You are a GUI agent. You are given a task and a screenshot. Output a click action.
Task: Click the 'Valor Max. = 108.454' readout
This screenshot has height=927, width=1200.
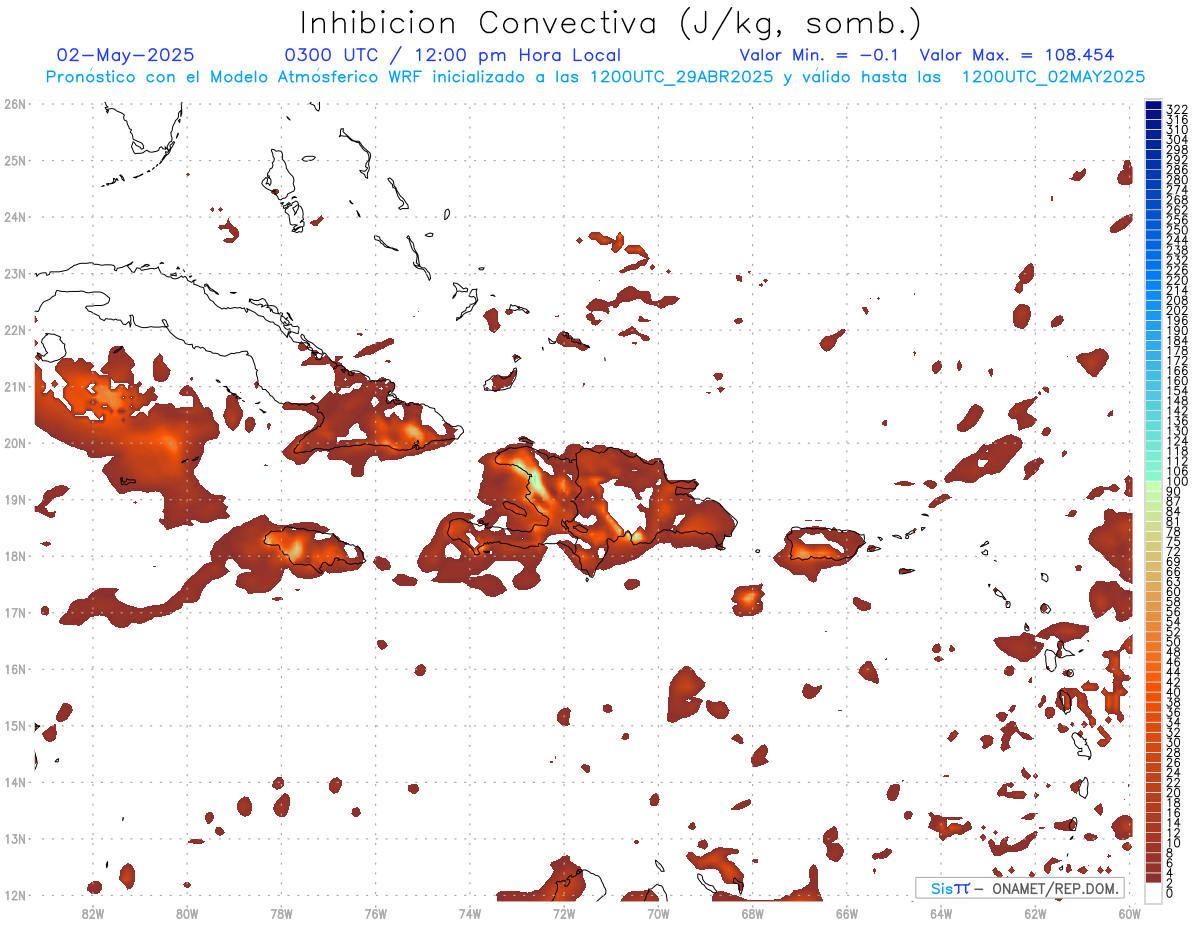tap(1017, 55)
